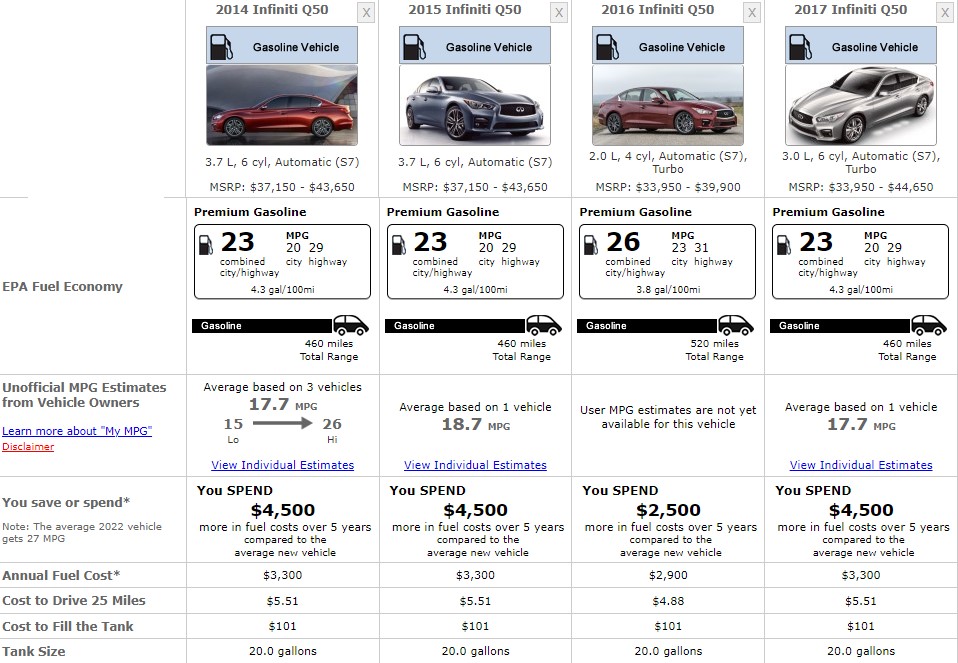View Individual Estimates for 2014 Q50
The image size is (958, 663).
(282, 465)
